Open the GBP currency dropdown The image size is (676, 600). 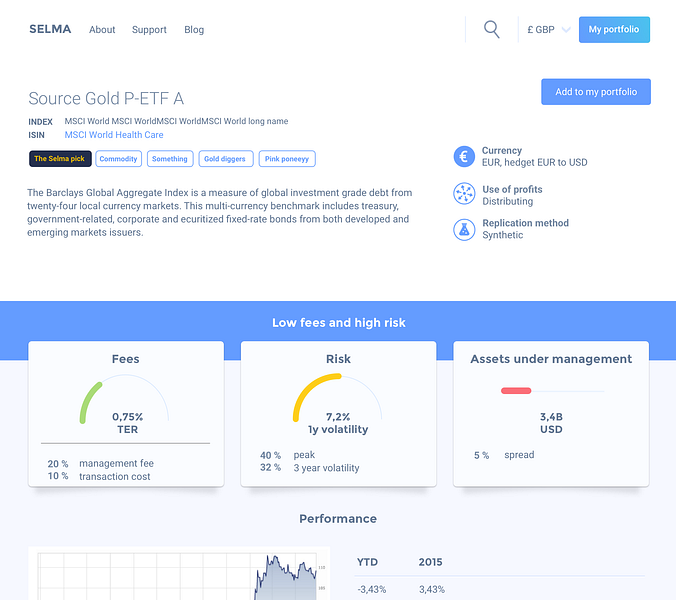click(549, 30)
